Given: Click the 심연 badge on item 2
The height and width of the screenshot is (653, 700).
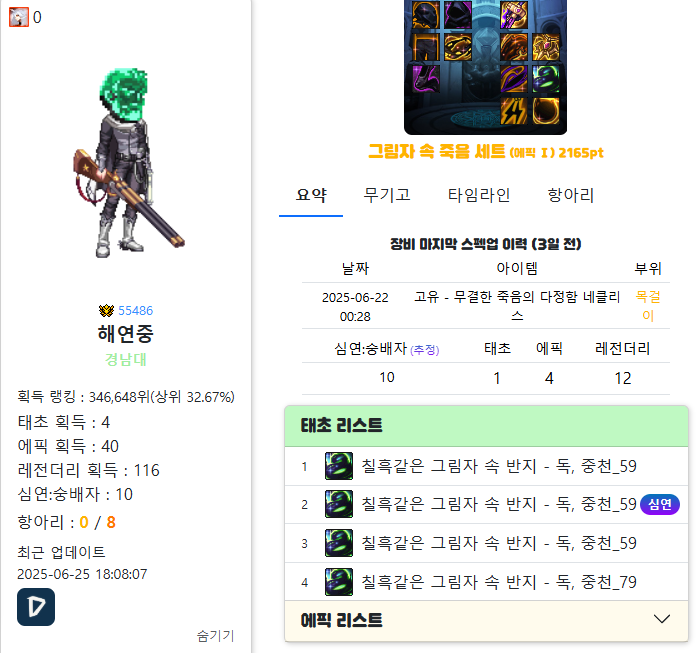Looking at the screenshot, I should [660, 504].
